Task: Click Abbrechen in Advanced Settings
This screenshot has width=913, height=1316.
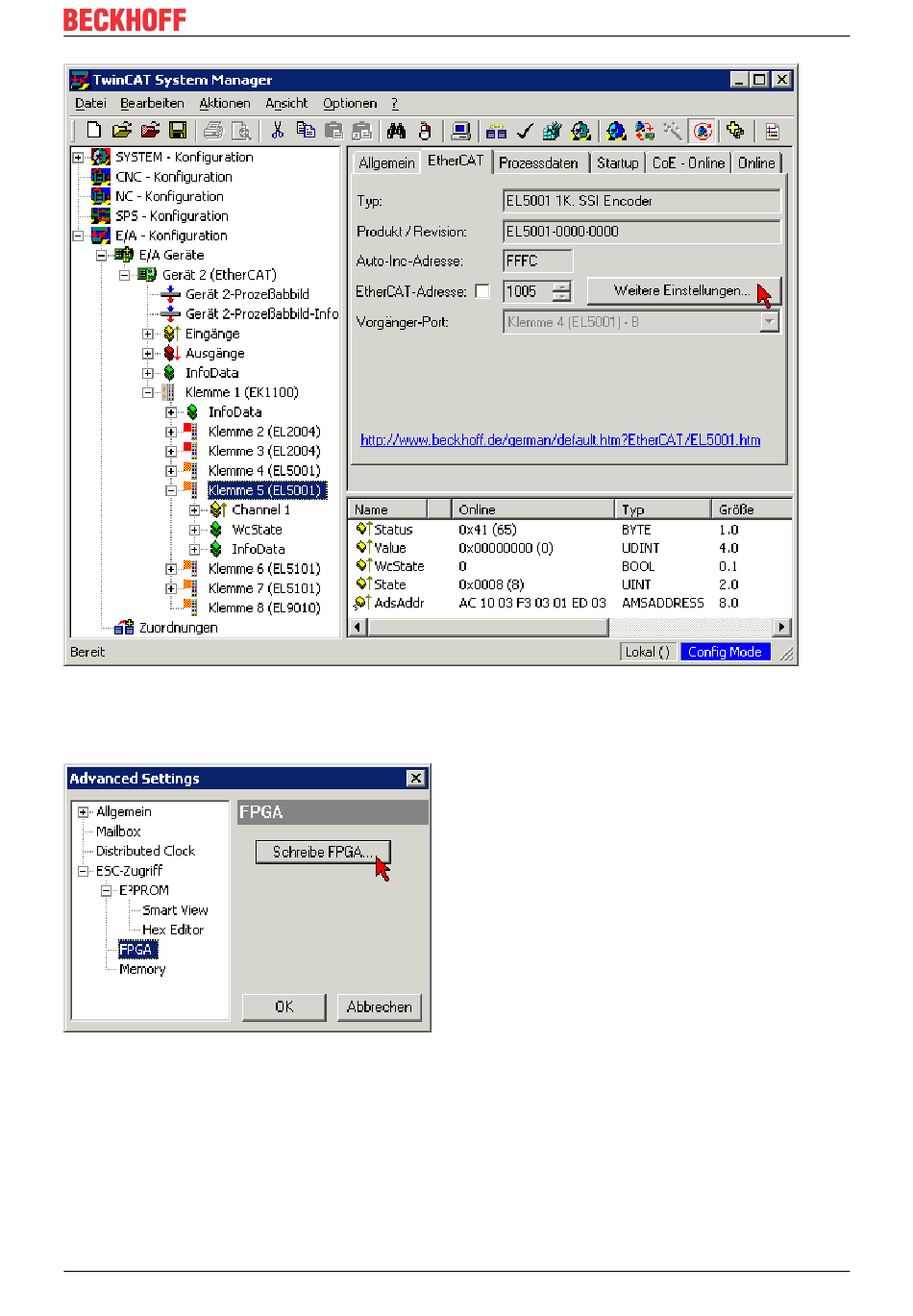Action: tap(380, 1007)
